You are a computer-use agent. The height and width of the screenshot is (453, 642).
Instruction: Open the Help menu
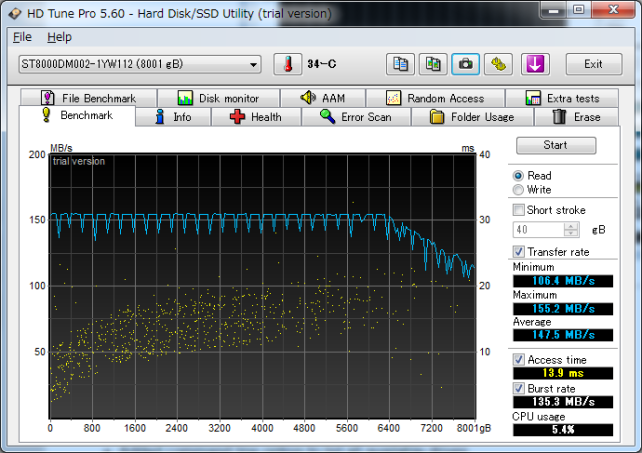59,37
